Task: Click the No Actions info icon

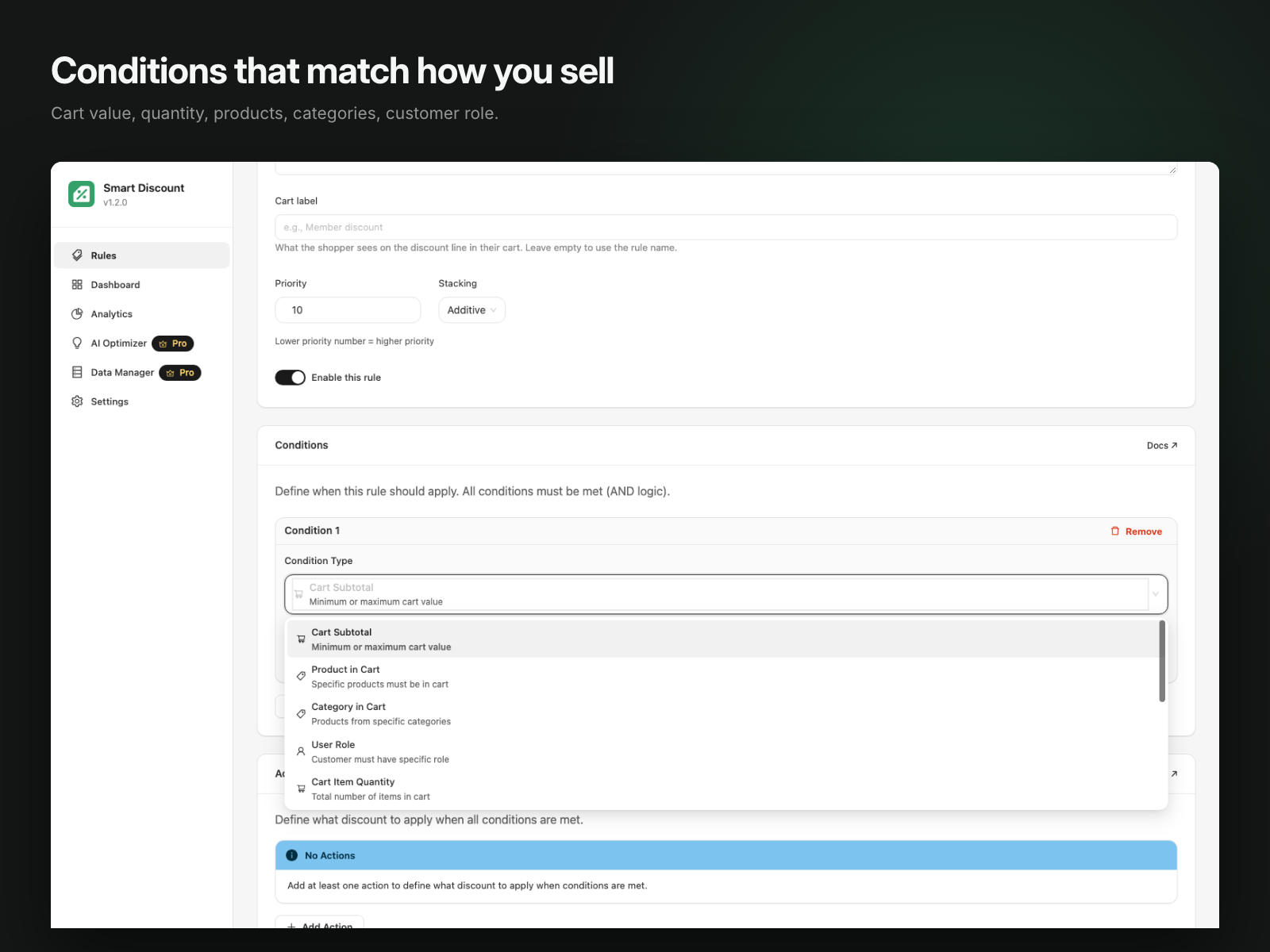Action: coord(292,855)
